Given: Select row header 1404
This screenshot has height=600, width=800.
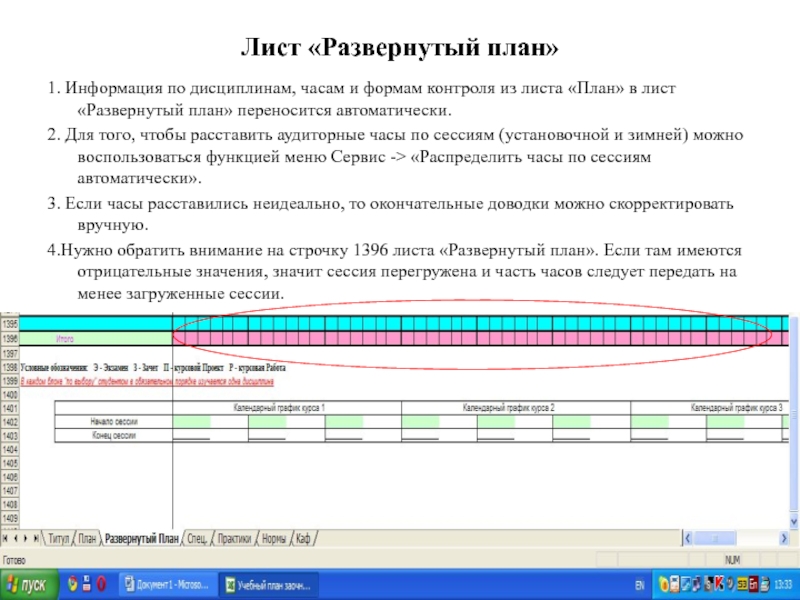Looking at the screenshot, I should click(10, 449).
